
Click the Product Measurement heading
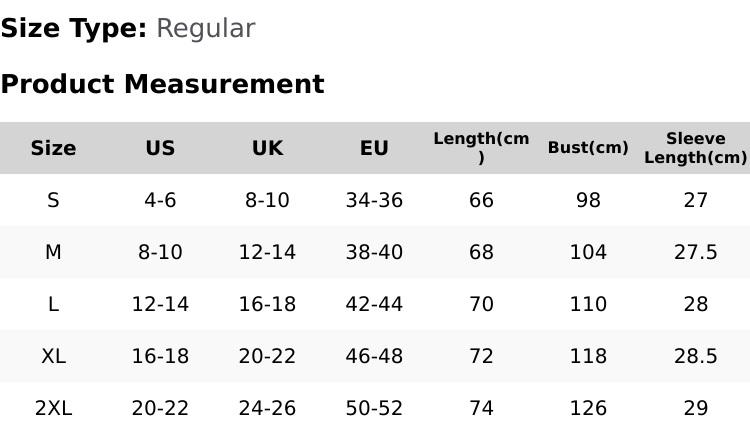coord(163,84)
